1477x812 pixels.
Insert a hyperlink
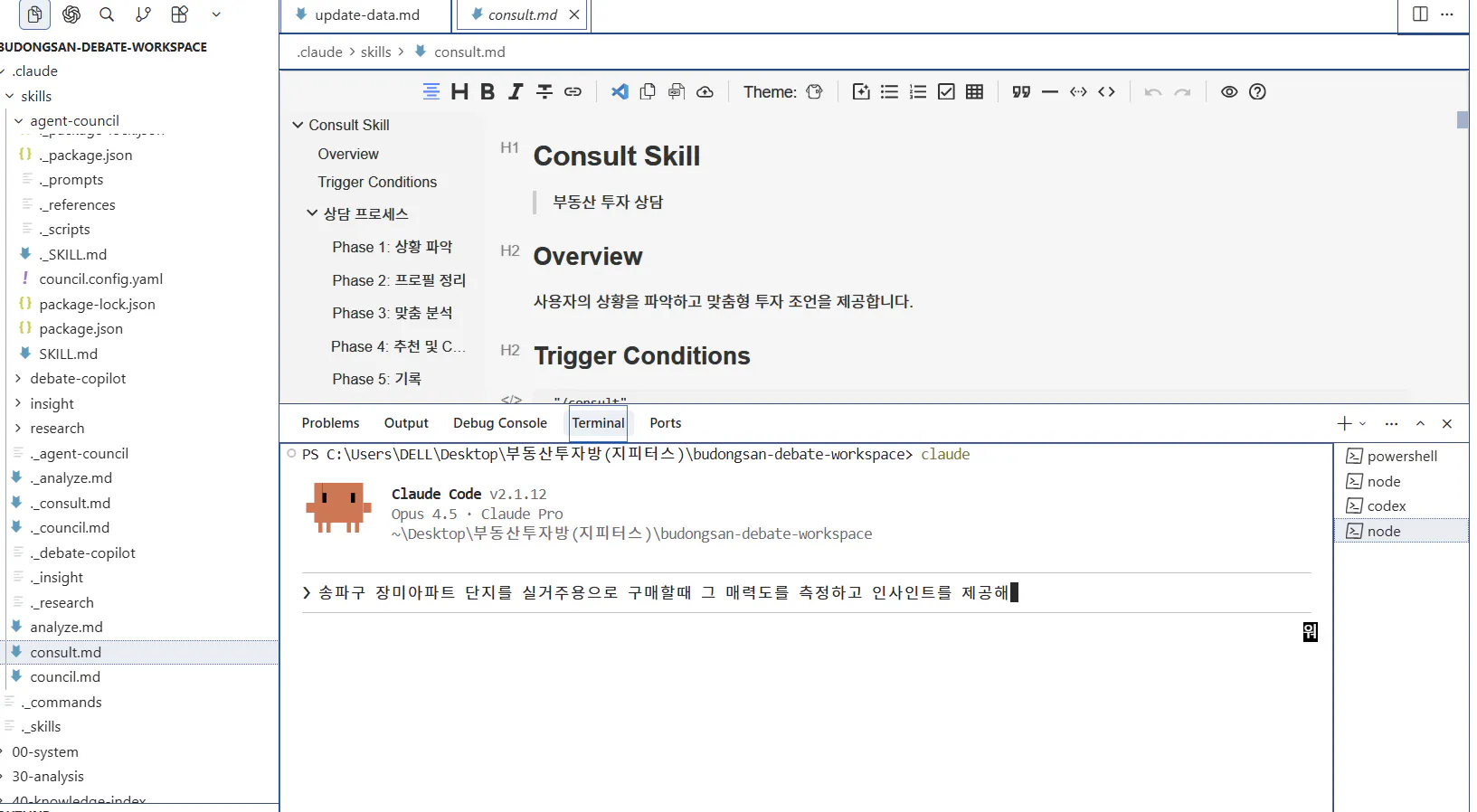pos(573,91)
